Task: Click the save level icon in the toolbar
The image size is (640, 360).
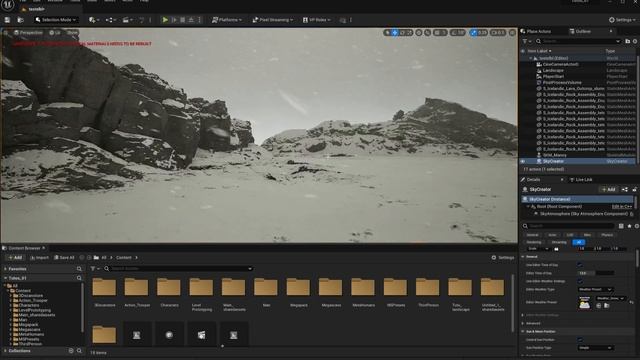Action: pos(7,20)
